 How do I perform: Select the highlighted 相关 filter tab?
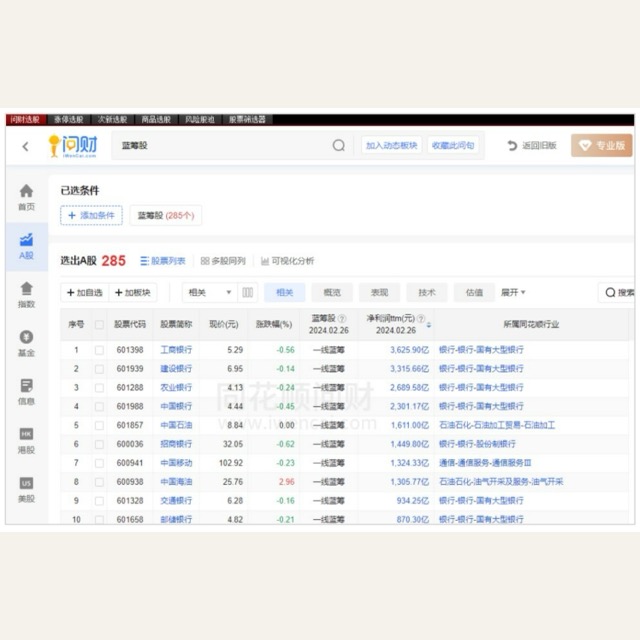tap(284, 292)
